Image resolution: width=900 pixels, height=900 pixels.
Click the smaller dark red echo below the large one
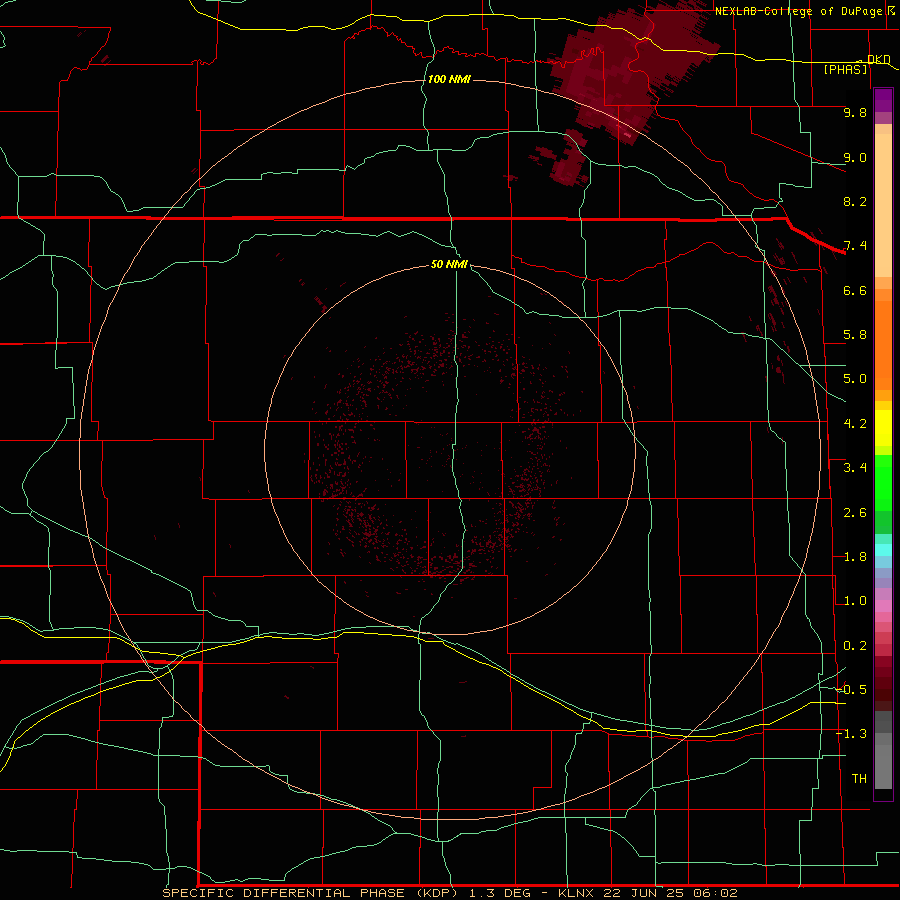point(565,160)
